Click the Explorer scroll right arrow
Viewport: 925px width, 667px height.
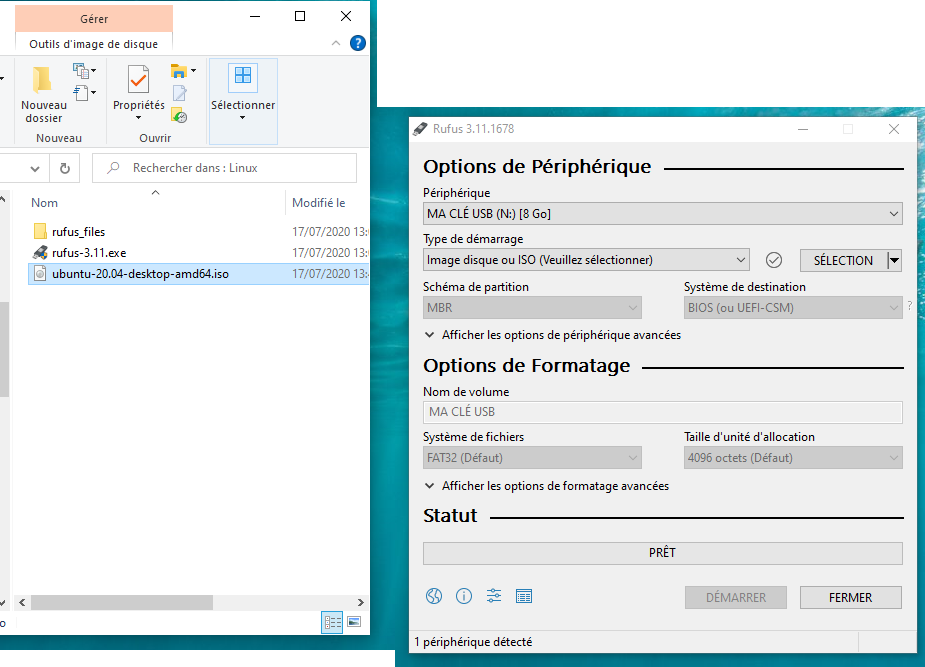pyautogui.click(x=360, y=602)
